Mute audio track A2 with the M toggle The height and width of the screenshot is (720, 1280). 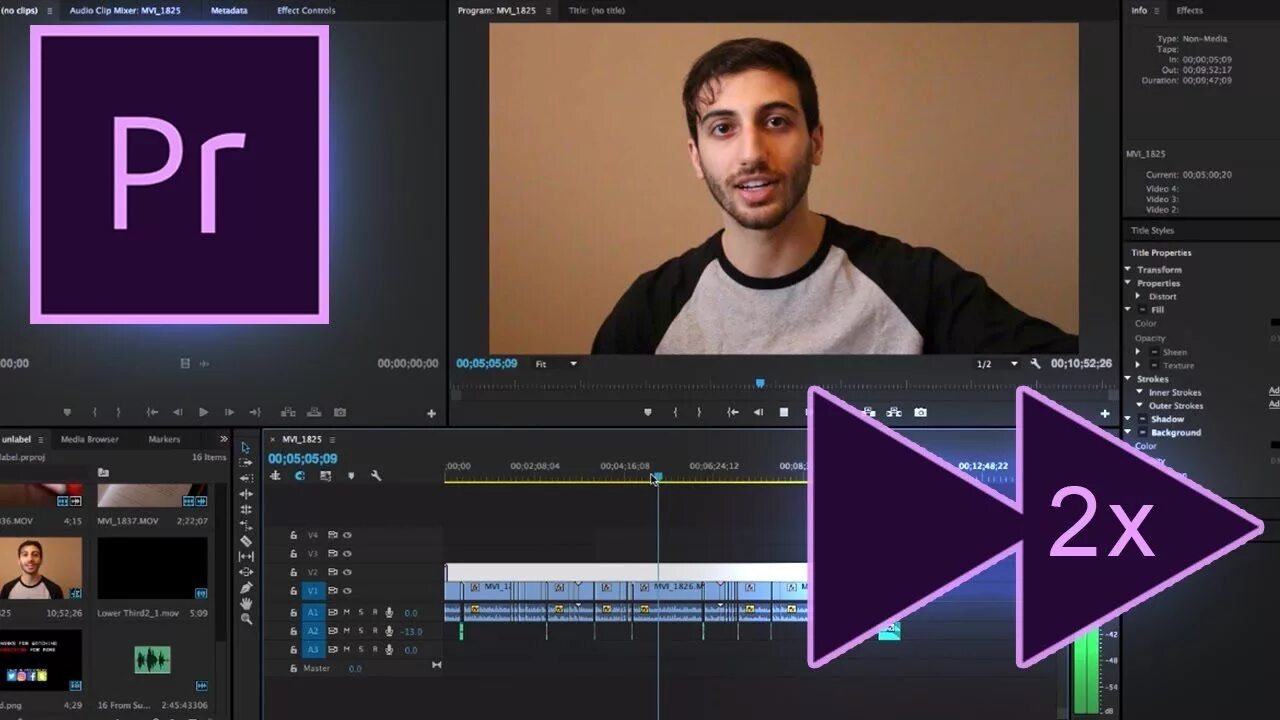(346, 631)
